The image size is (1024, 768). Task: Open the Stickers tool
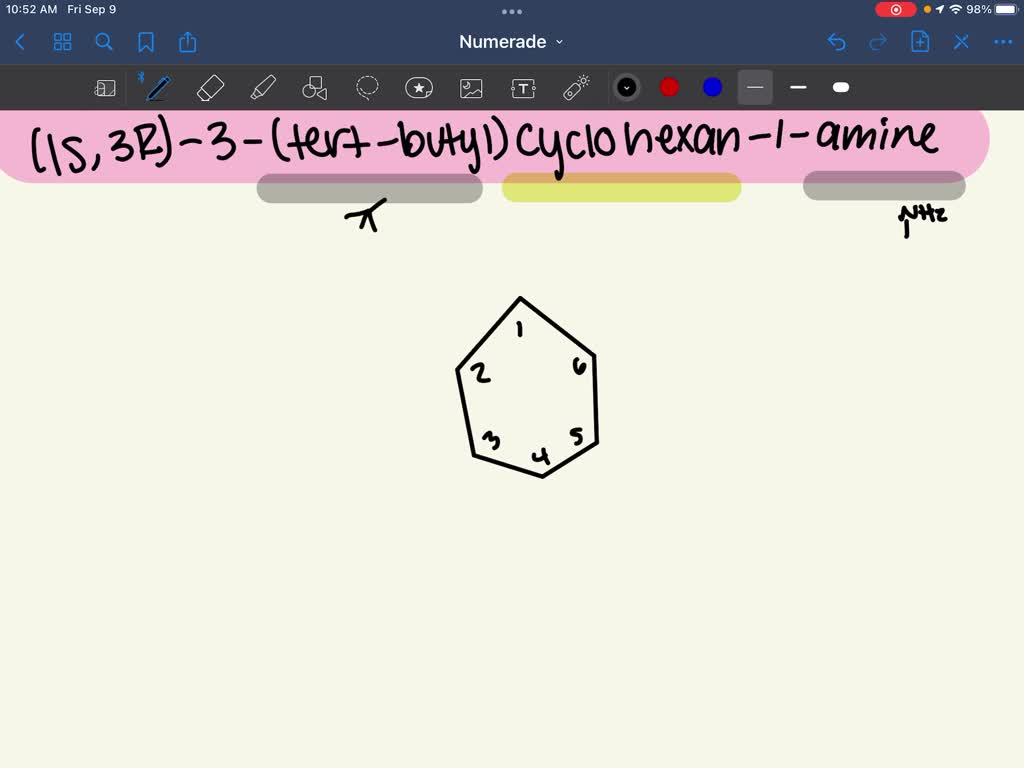tap(419, 88)
